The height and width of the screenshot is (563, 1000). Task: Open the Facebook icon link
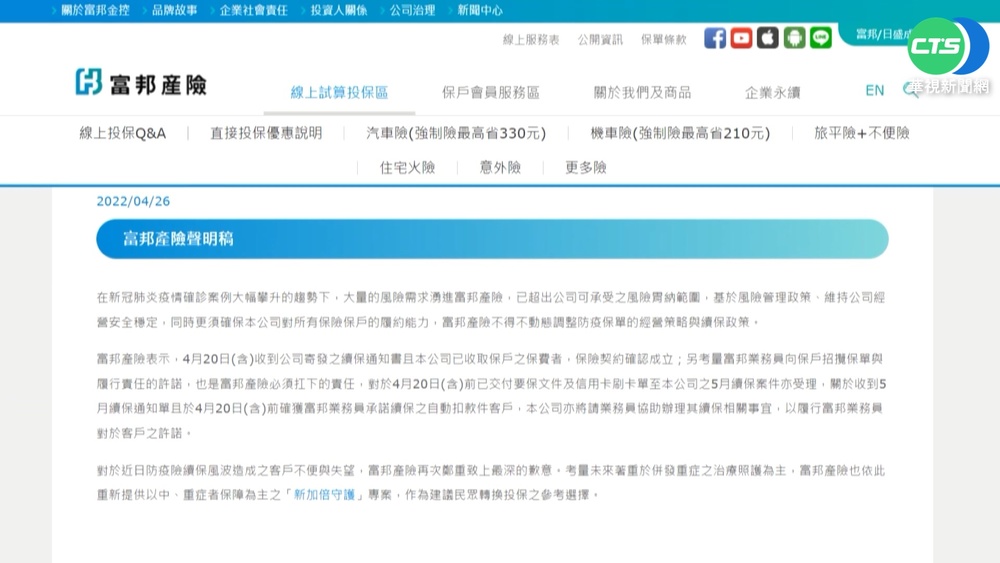pyautogui.click(x=715, y=38)
